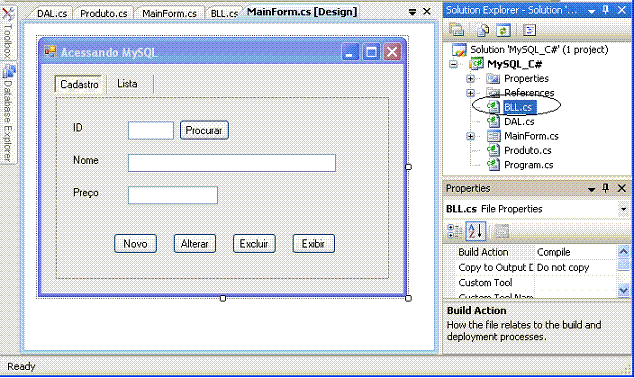The image size is (634, 378).
Task: Click the Alterar button
Action: 194,244
